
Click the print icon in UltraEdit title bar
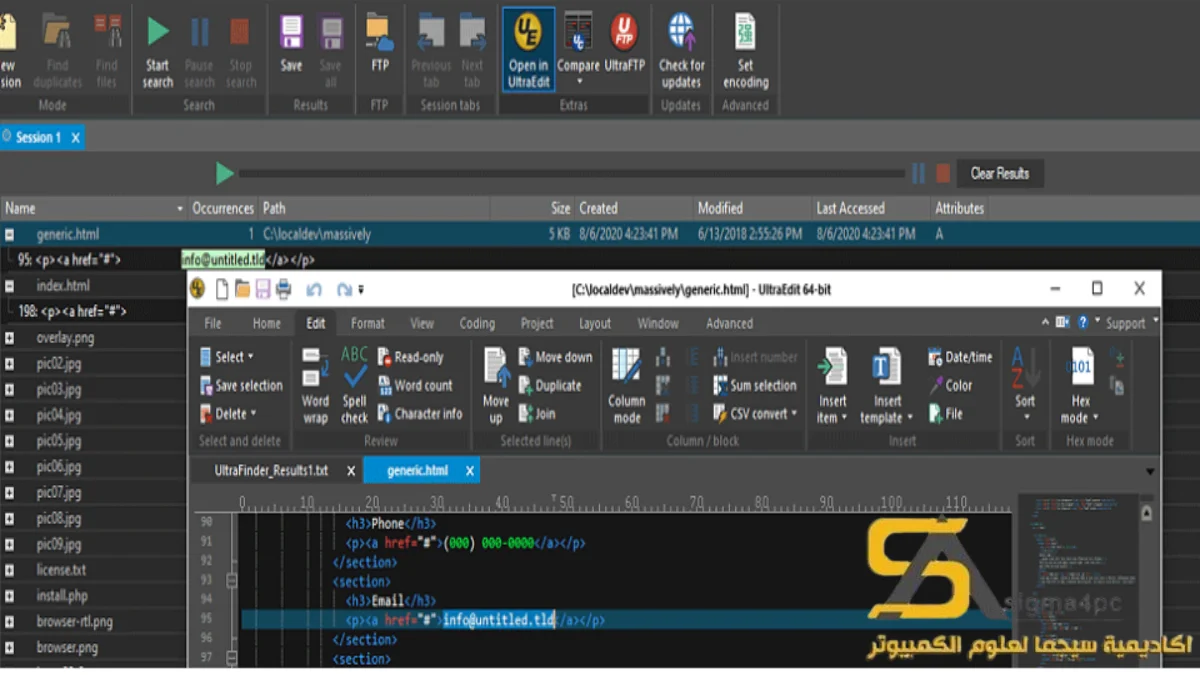(283, 290)
